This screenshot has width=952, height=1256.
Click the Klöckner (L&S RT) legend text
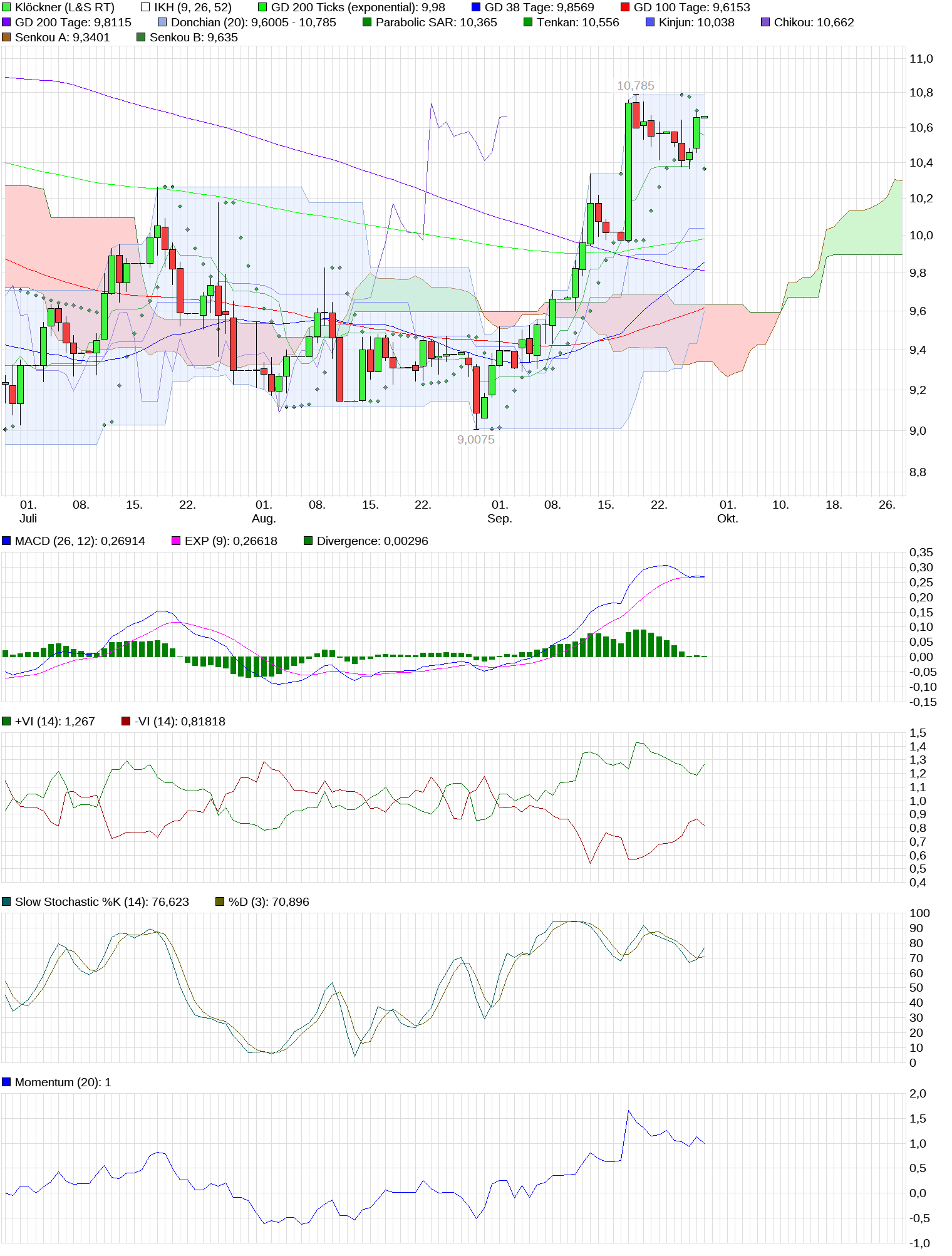coord(65,8)
